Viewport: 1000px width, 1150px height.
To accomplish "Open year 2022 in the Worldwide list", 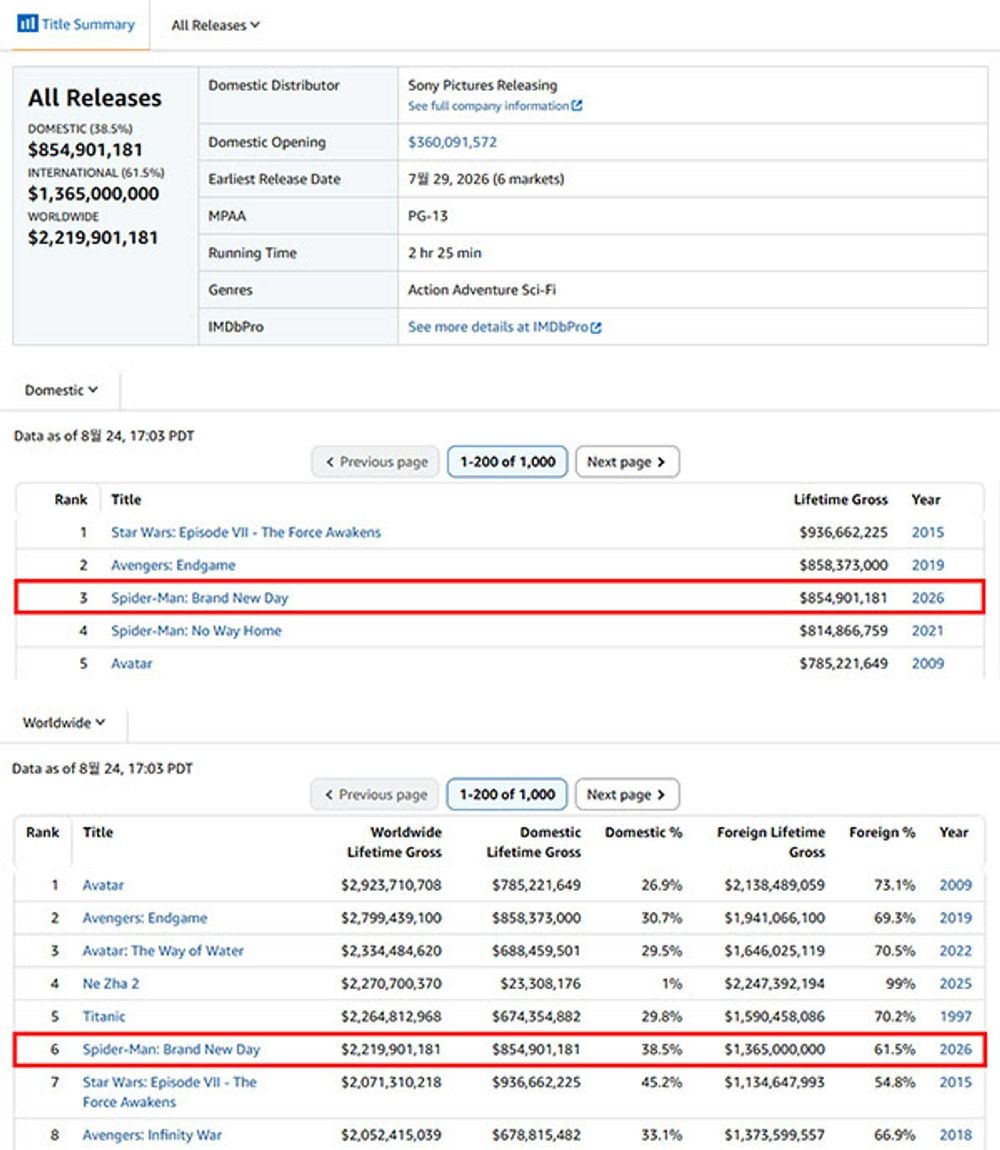I will click(955, 951).
